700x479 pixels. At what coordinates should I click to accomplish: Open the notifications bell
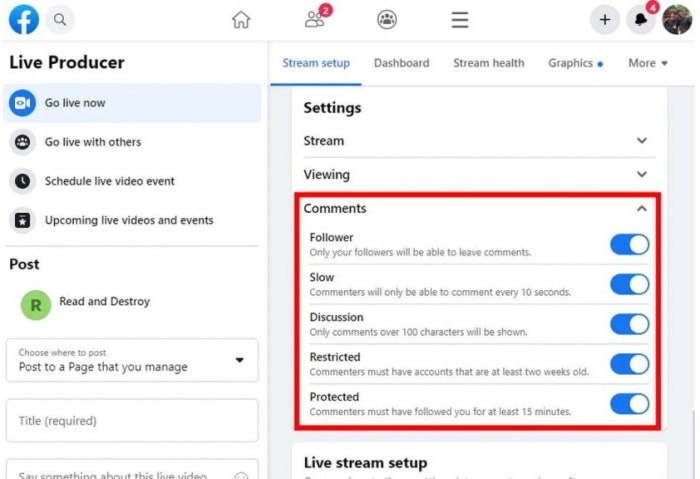[x=641, y=20]
